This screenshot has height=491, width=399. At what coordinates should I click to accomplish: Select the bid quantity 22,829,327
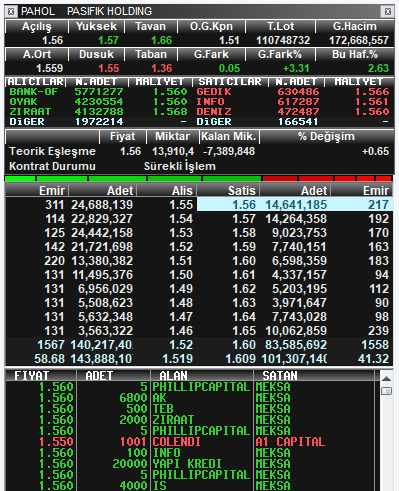coord(102,219)
